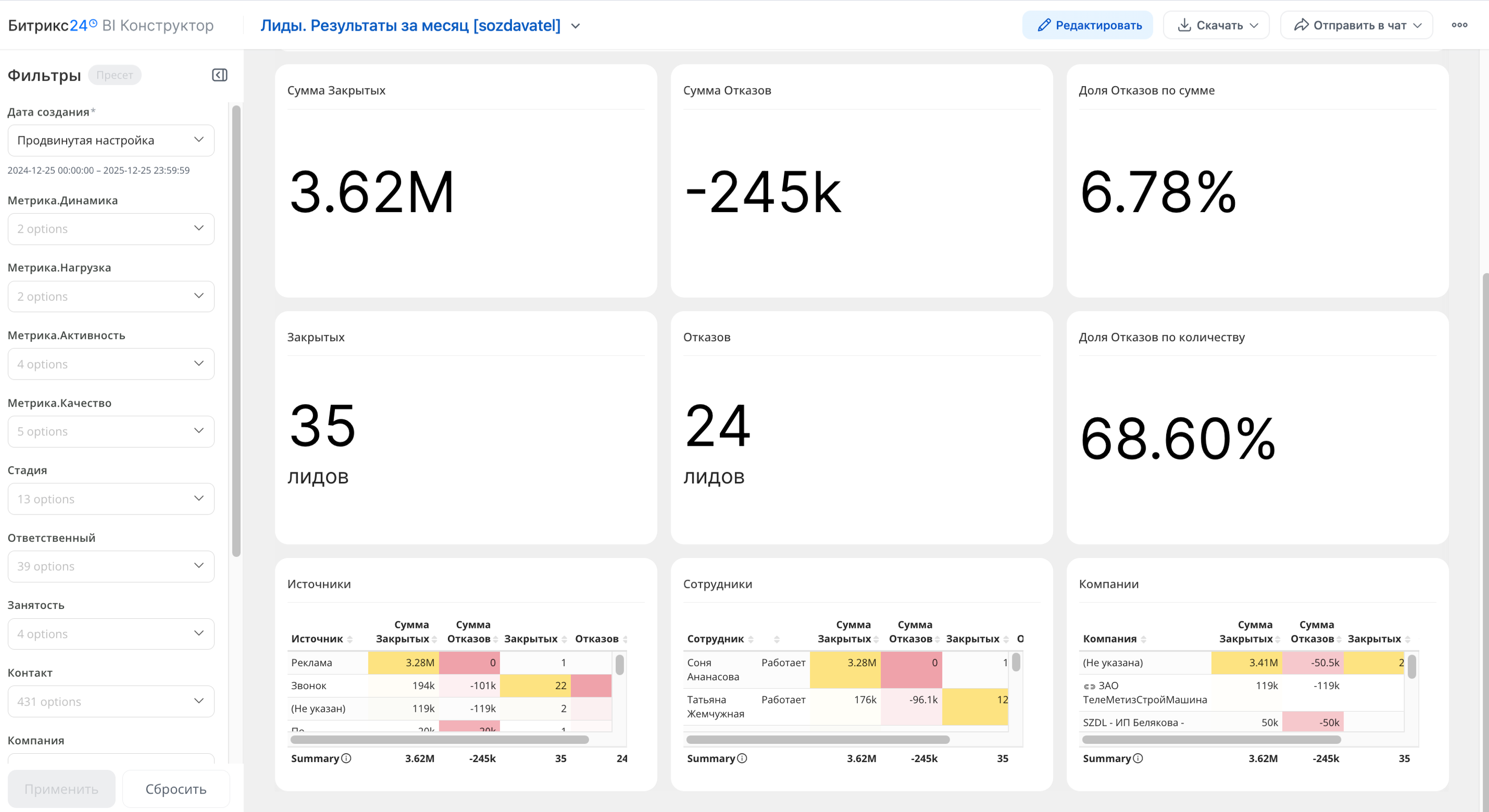The image size is (1489, 812).
Task: Click Summary info icon in Компании table
Action: 1138,758
